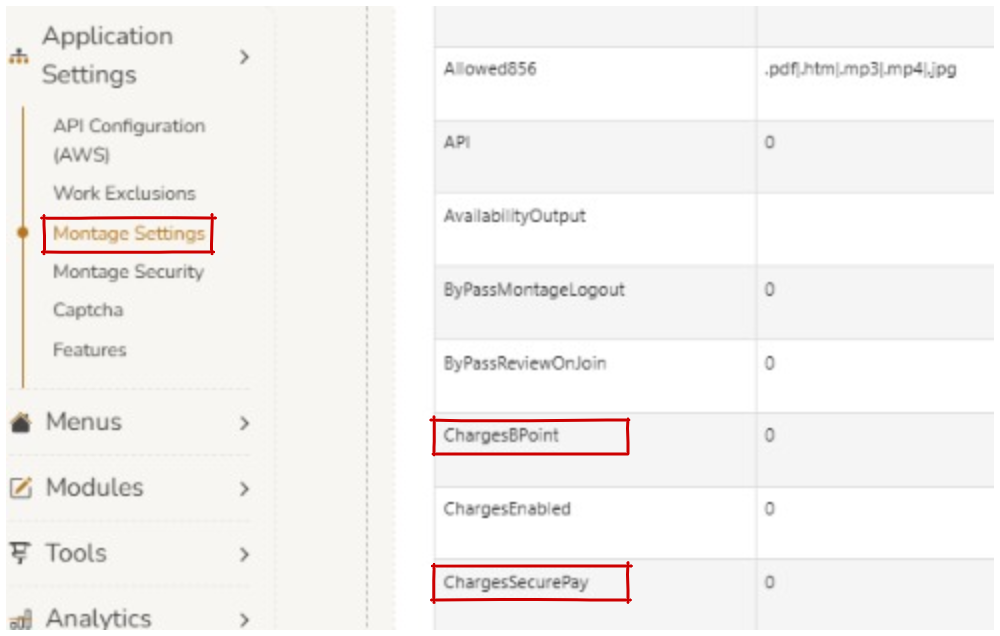Click the Tools icon in sidebar
Image resolution: width=1000 pixels, height=636 pixels.
pos(20,553)
